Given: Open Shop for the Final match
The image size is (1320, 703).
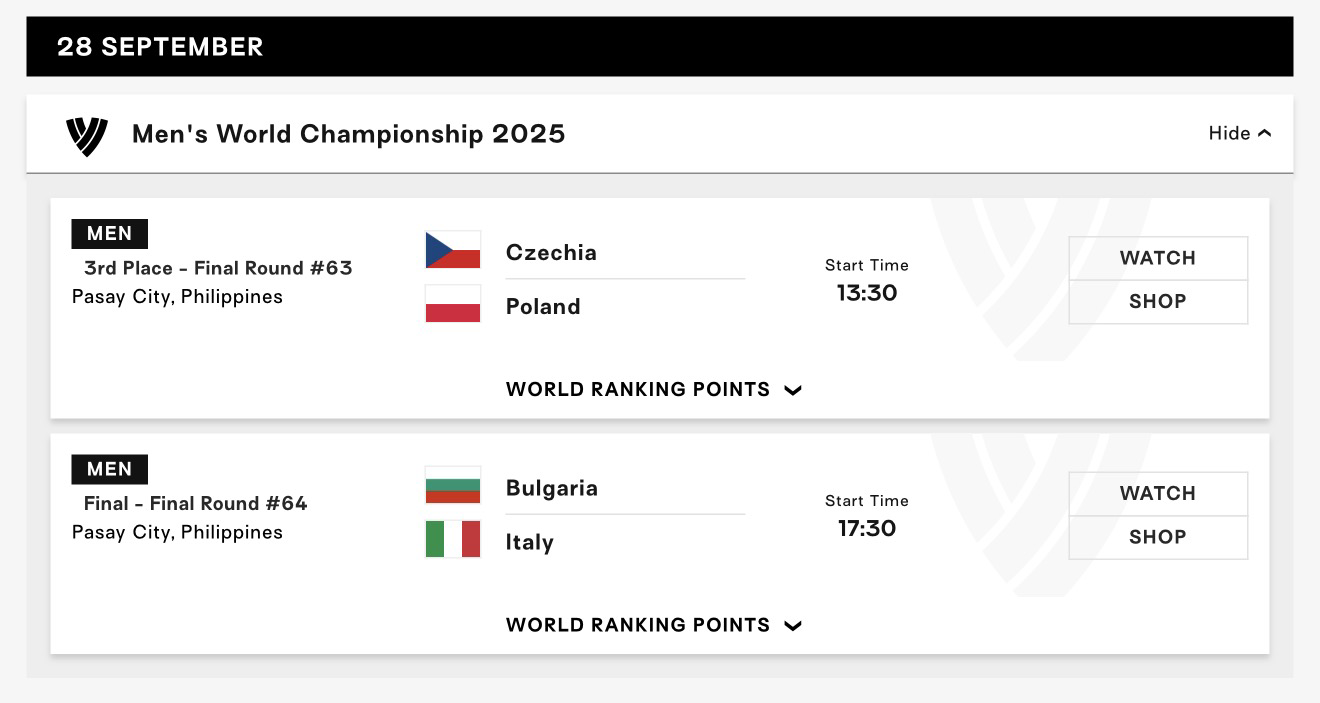Looking at the screenshot, I should coord(1158,538).
